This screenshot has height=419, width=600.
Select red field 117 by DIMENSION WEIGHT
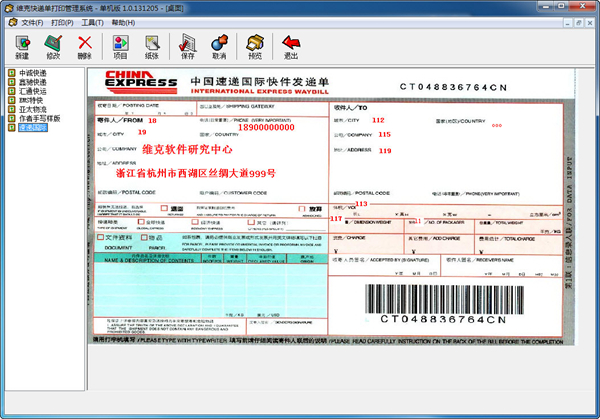[x=336, y=218]
